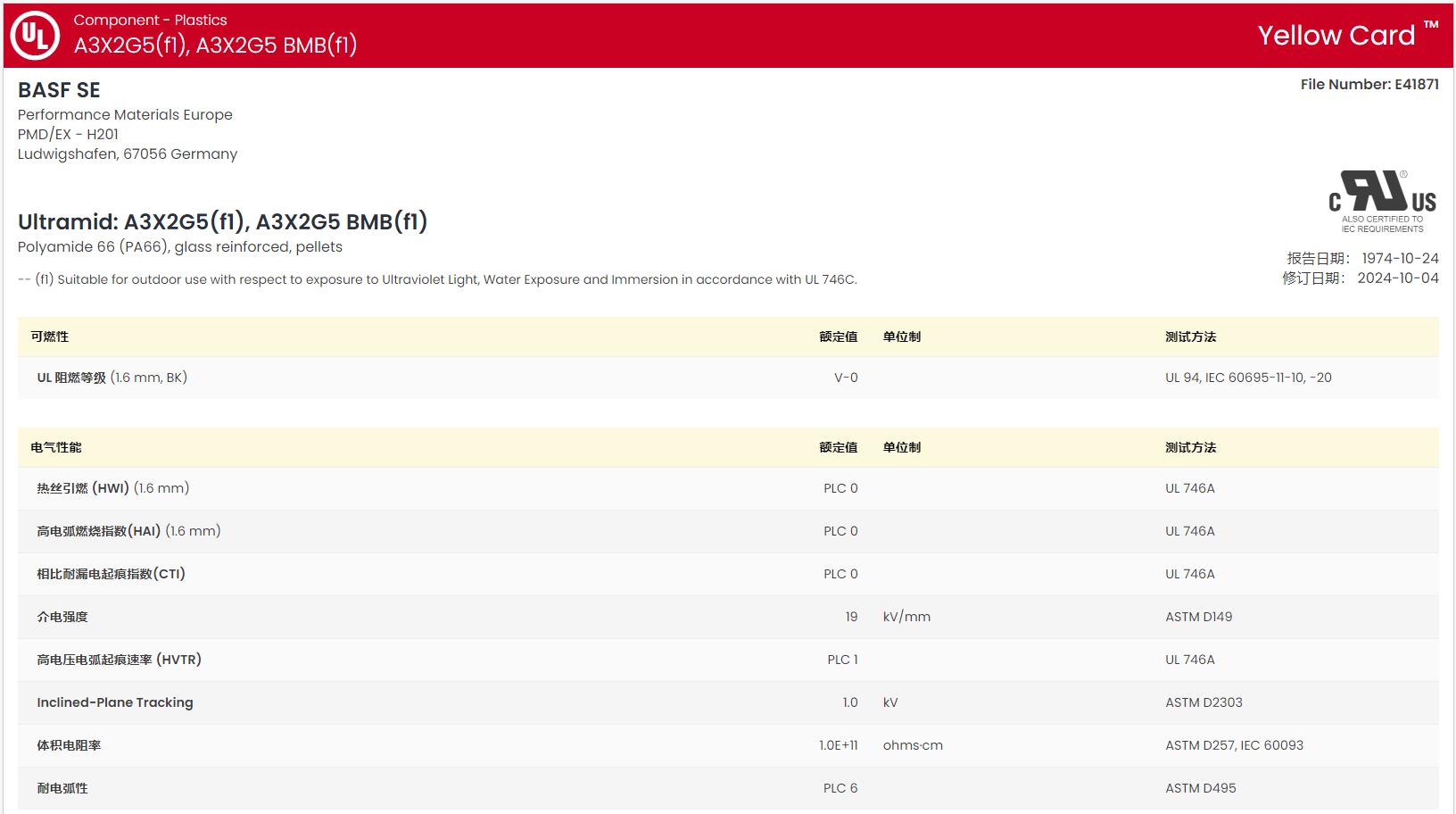
Task: Click 'ASTM D495' test method
Action: [x=1201, y=788]
